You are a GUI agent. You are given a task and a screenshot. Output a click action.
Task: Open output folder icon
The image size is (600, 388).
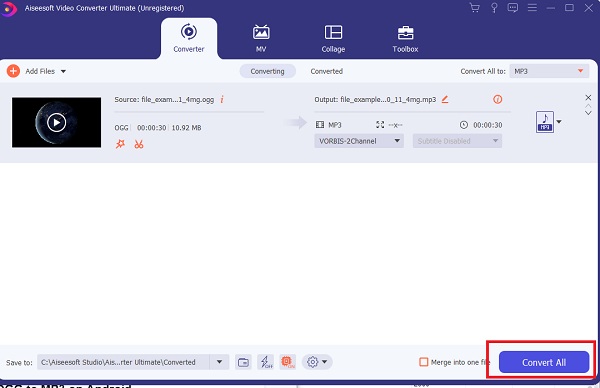(x=243, y=362)
